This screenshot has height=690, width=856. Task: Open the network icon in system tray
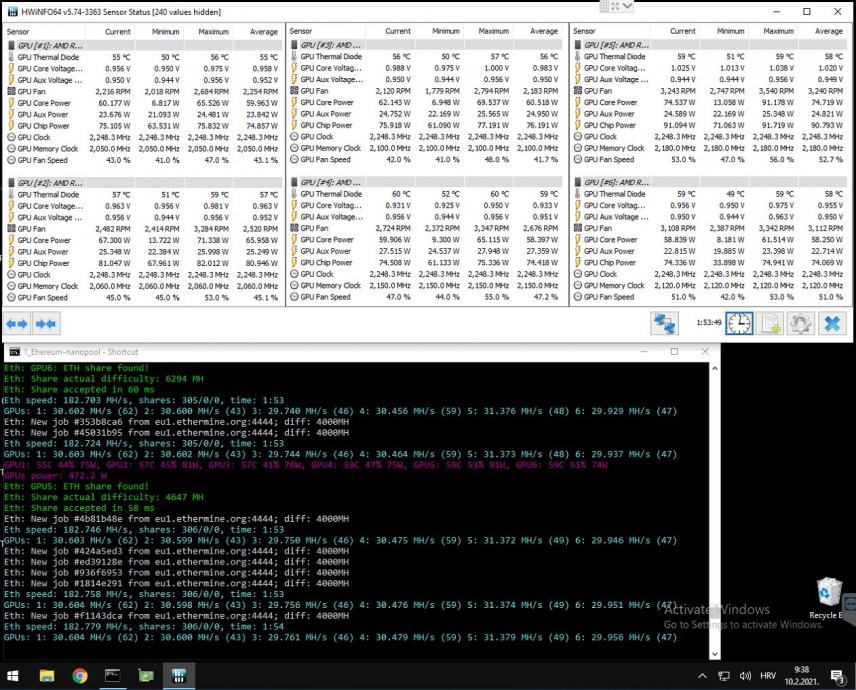coord(724,676)
